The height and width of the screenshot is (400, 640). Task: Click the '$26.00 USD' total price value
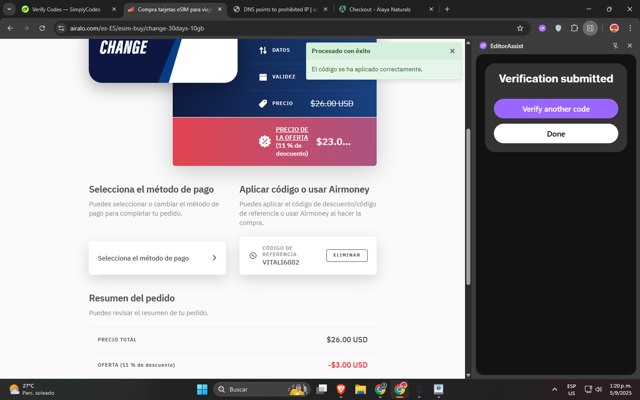coord(347,340)
